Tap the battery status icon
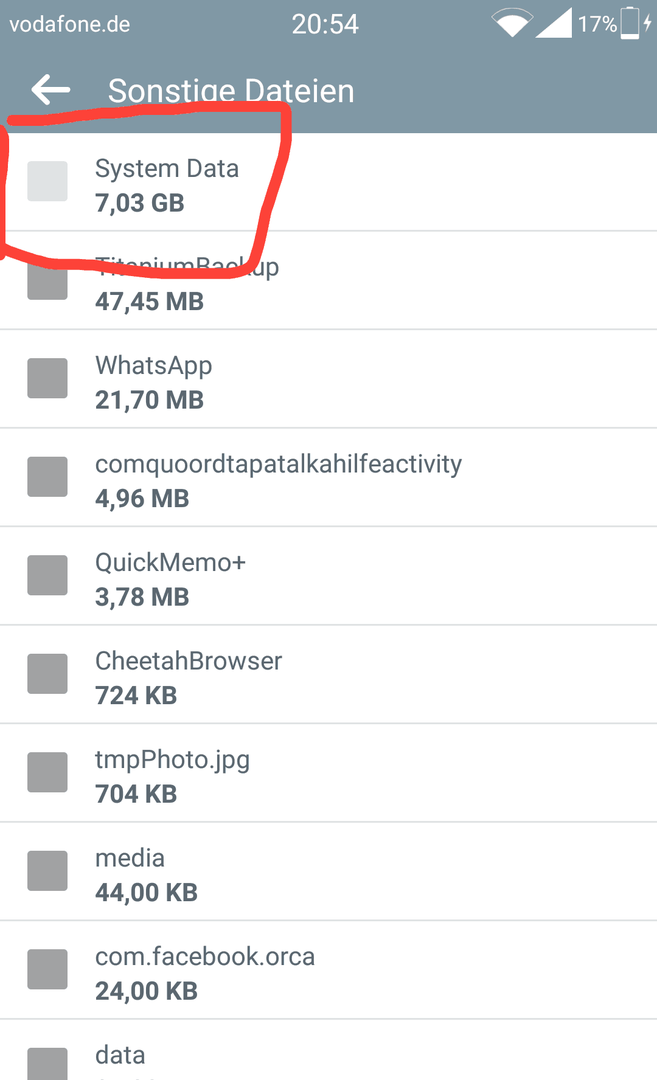Screen dimensions: 657x1080 [630, 23]
